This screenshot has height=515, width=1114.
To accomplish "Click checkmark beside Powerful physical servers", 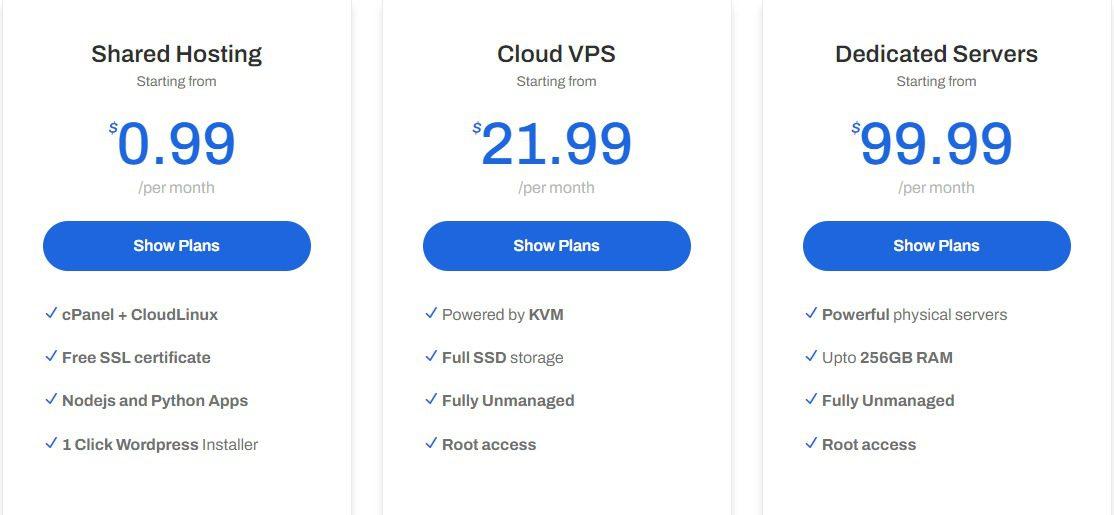I will (x=811, y=313).
